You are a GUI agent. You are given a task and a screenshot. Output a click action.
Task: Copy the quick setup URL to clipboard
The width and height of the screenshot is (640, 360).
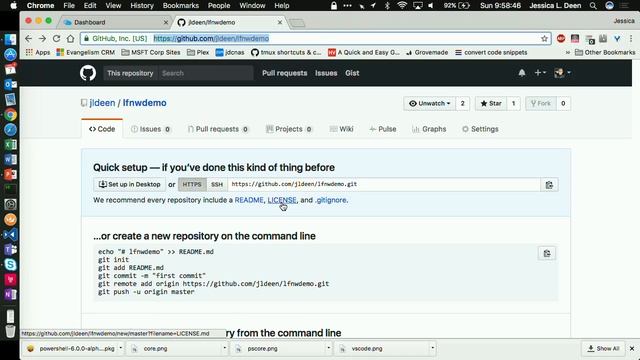coord(549,184)
